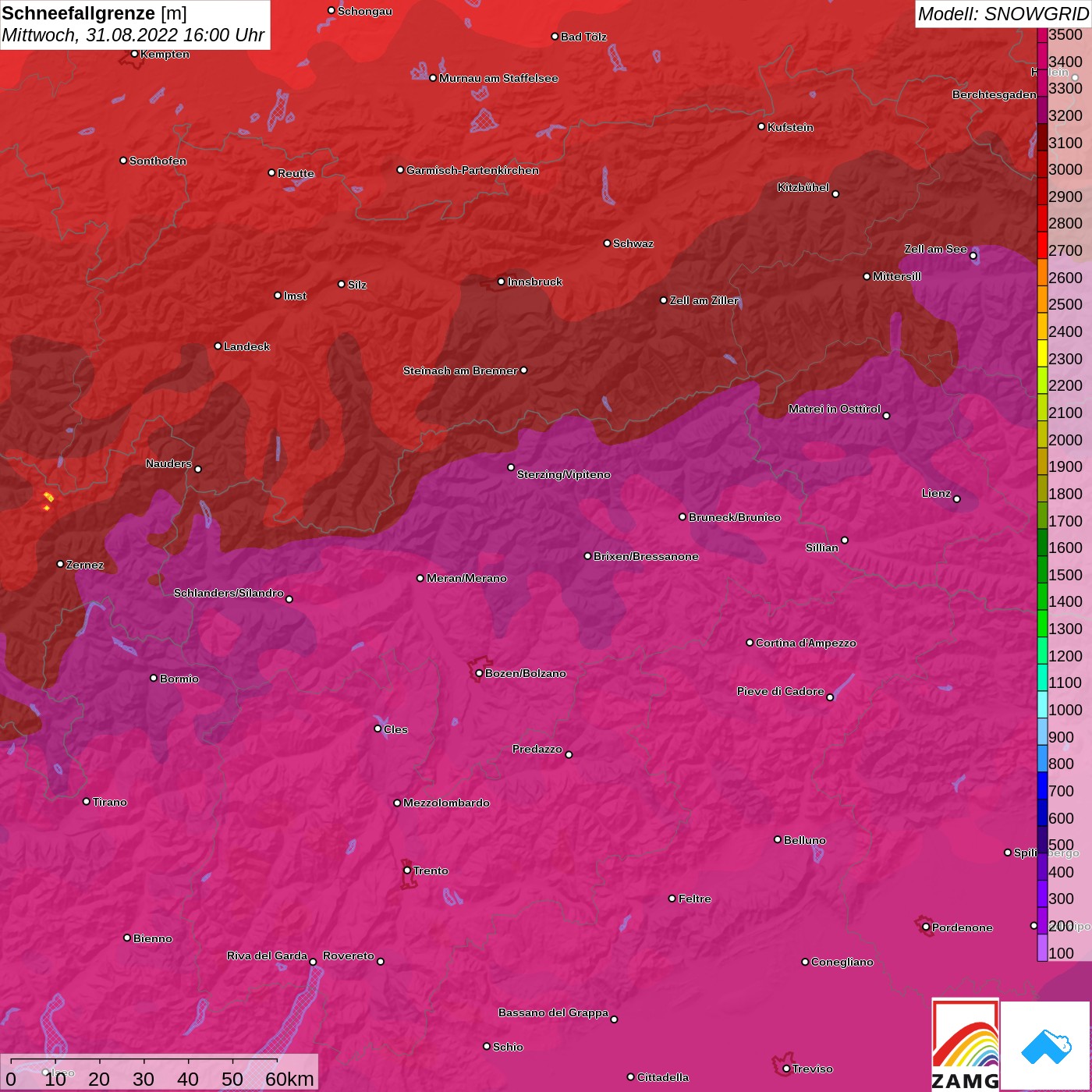Image resolution: width=1092 pixels, height=1092 pixels.
Task: Click the Tirano marker dot
Action: 86,801
